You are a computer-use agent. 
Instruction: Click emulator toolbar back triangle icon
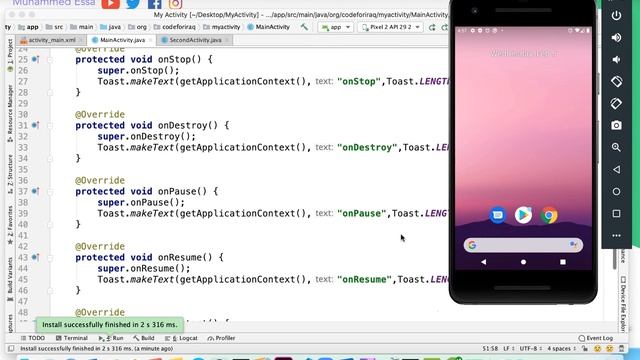(616, 169)
